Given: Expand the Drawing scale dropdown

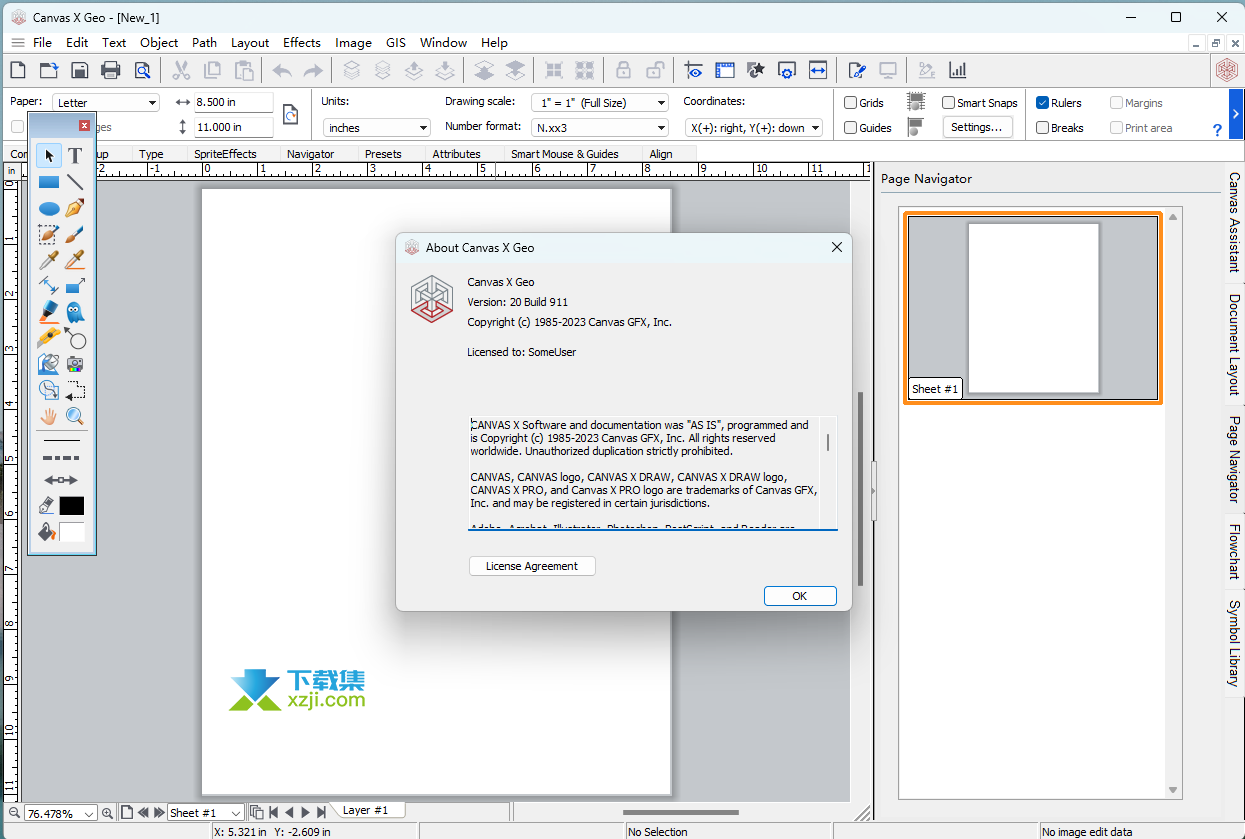Looking at the screenshot, I should [x=601, y=103].
